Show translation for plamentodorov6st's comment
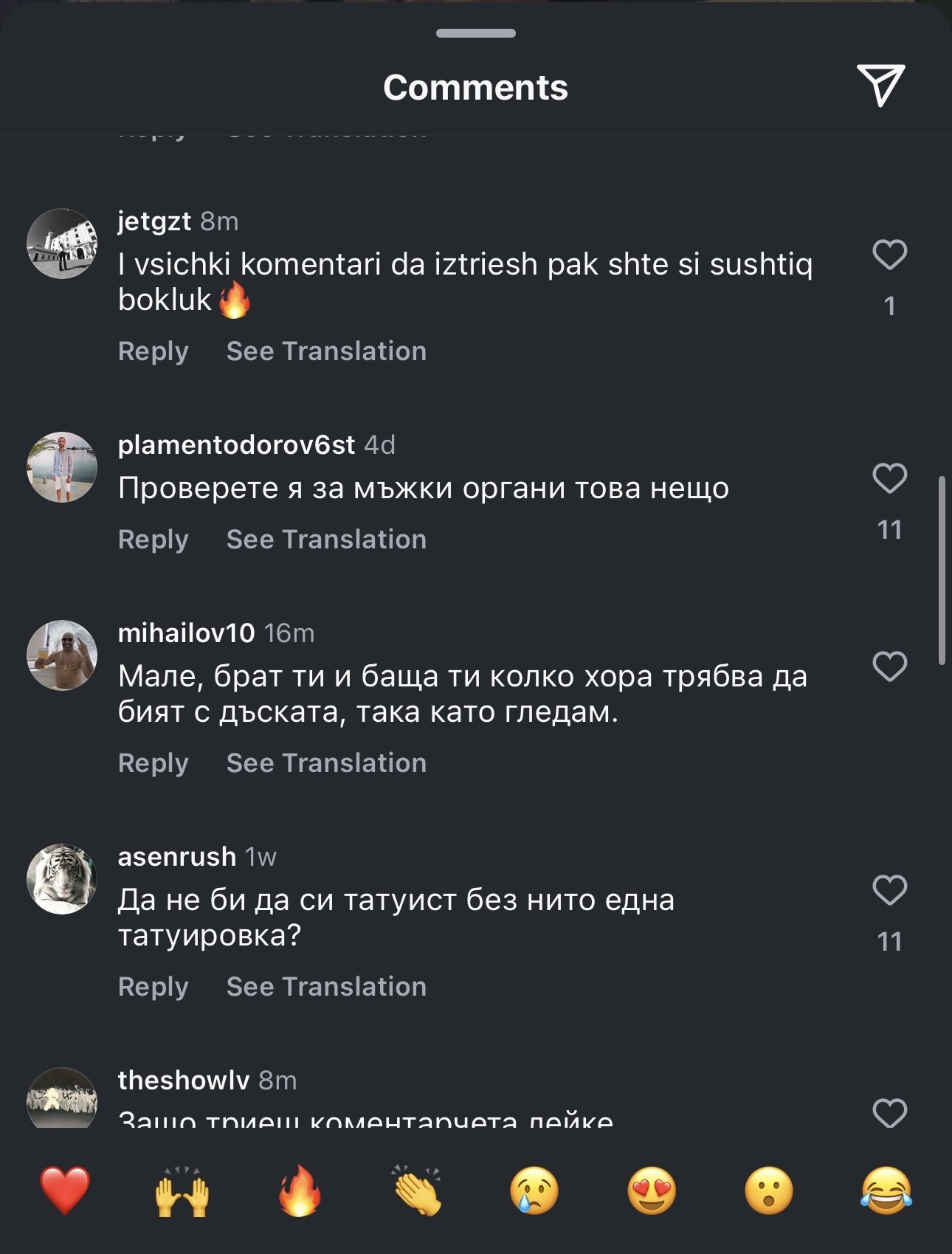This screenshot has width=952, height=1254. (x=326, y=540)
